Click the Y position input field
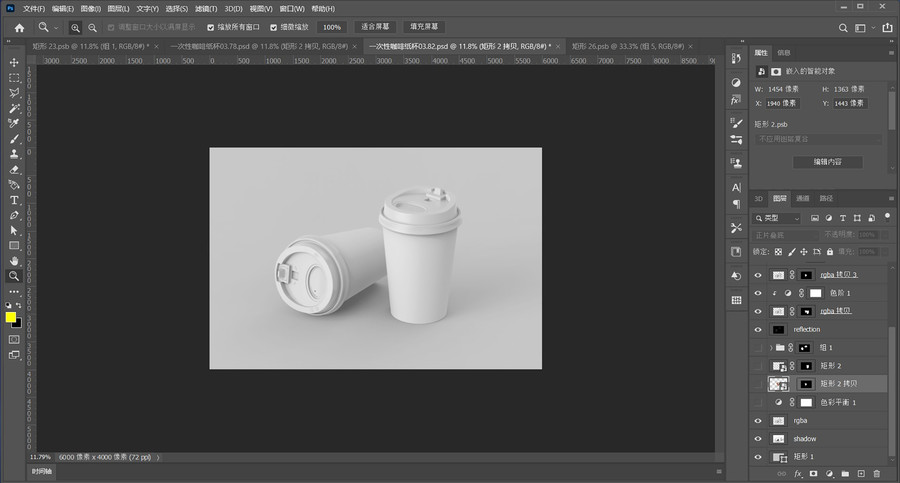Screen dimensions: 900x483 851,103
